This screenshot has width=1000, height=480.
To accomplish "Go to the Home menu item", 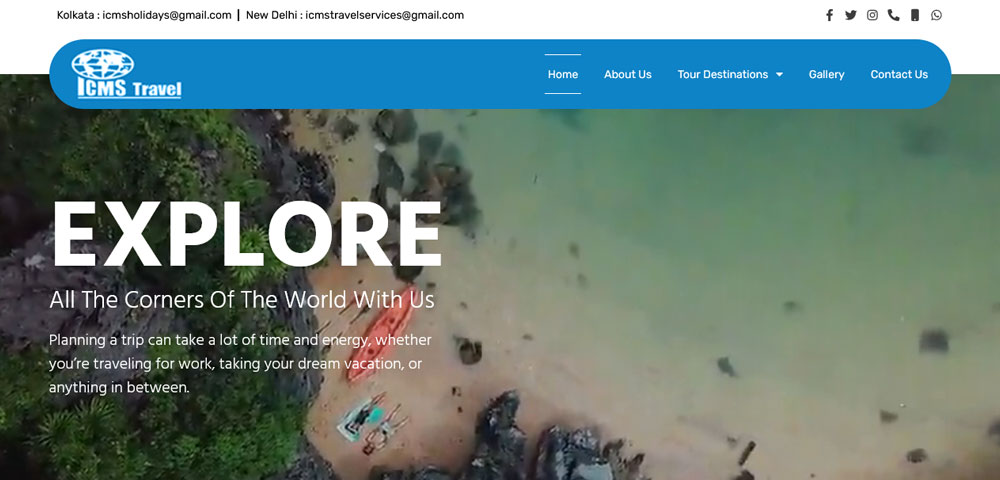I will (x=562, y=75).
